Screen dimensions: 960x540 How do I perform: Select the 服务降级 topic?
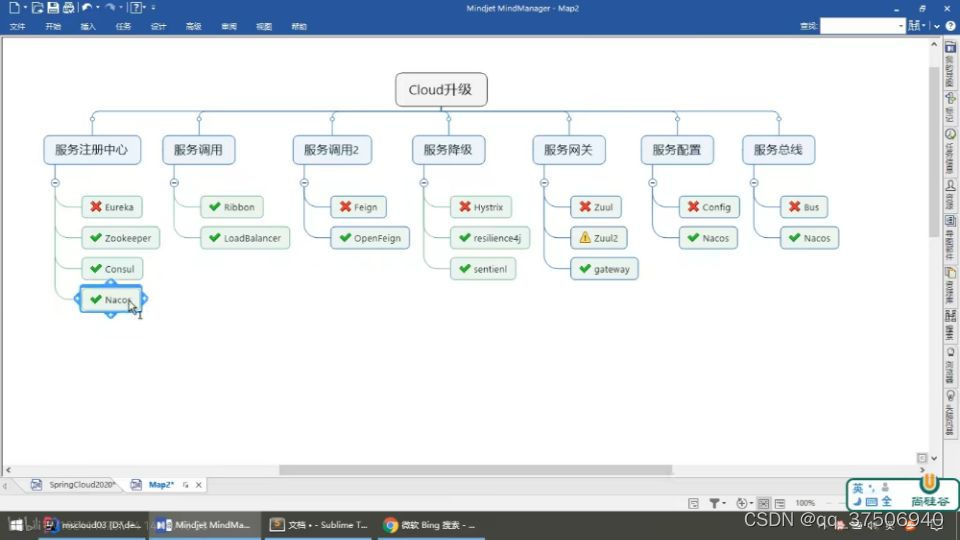pos(448,149)
